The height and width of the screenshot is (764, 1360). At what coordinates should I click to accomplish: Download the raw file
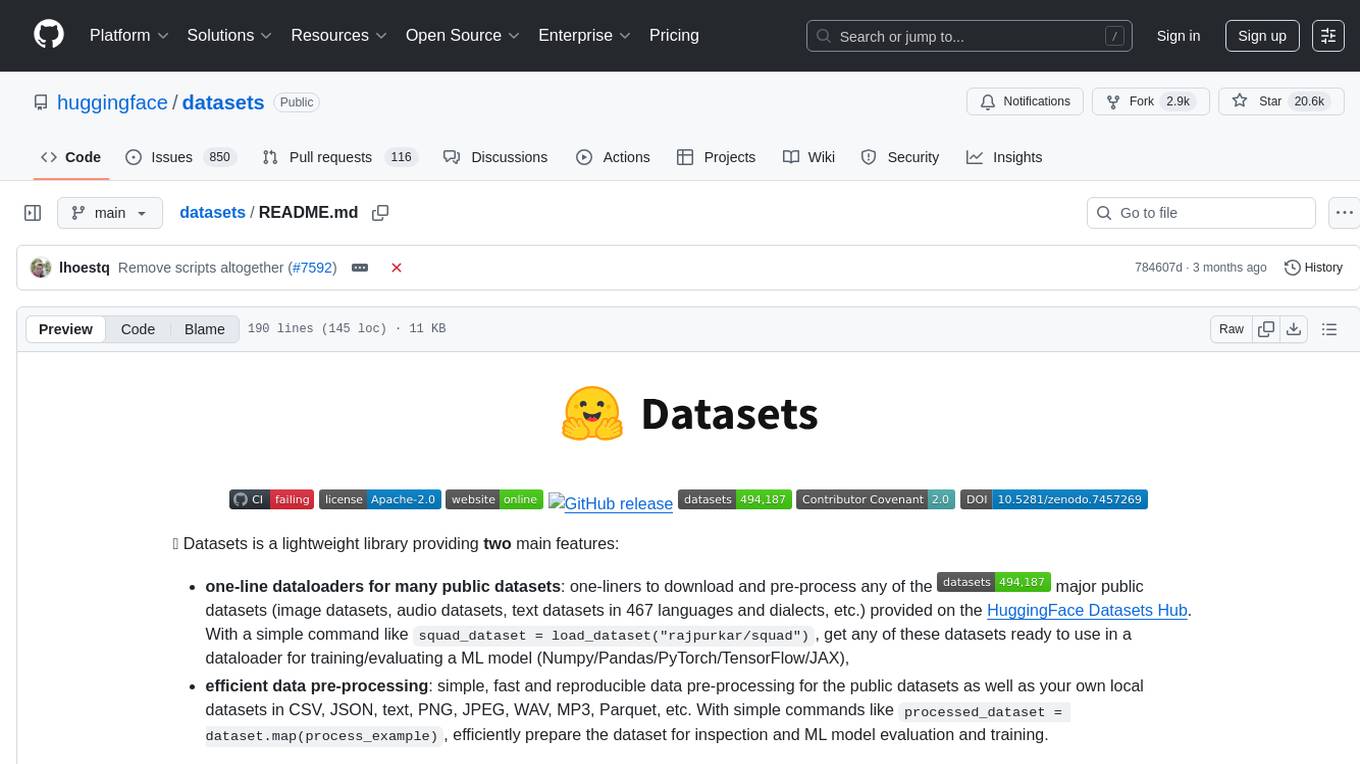pos(1293,329)
